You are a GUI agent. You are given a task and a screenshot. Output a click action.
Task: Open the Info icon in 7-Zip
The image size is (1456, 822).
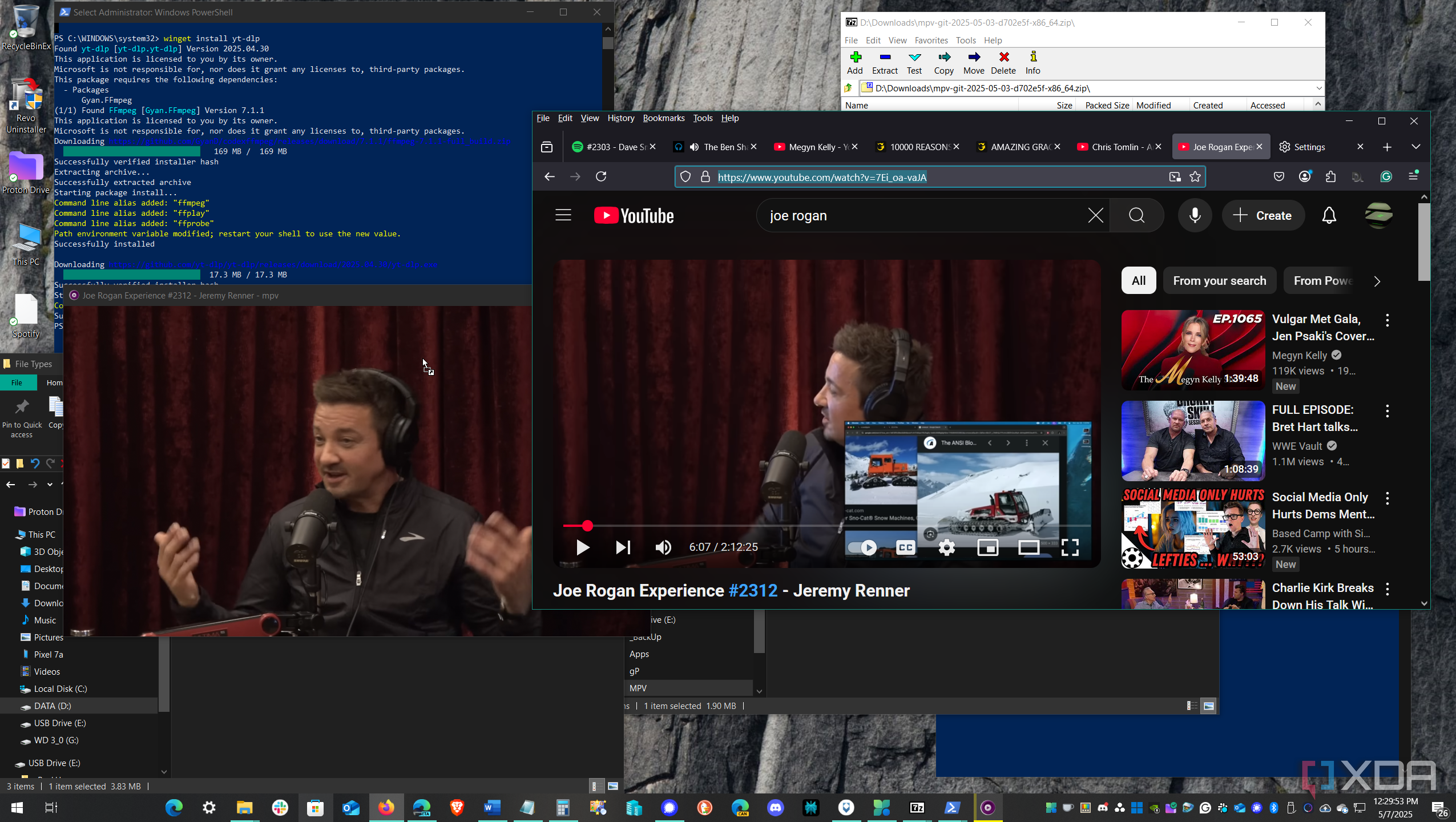(1032, 57)
